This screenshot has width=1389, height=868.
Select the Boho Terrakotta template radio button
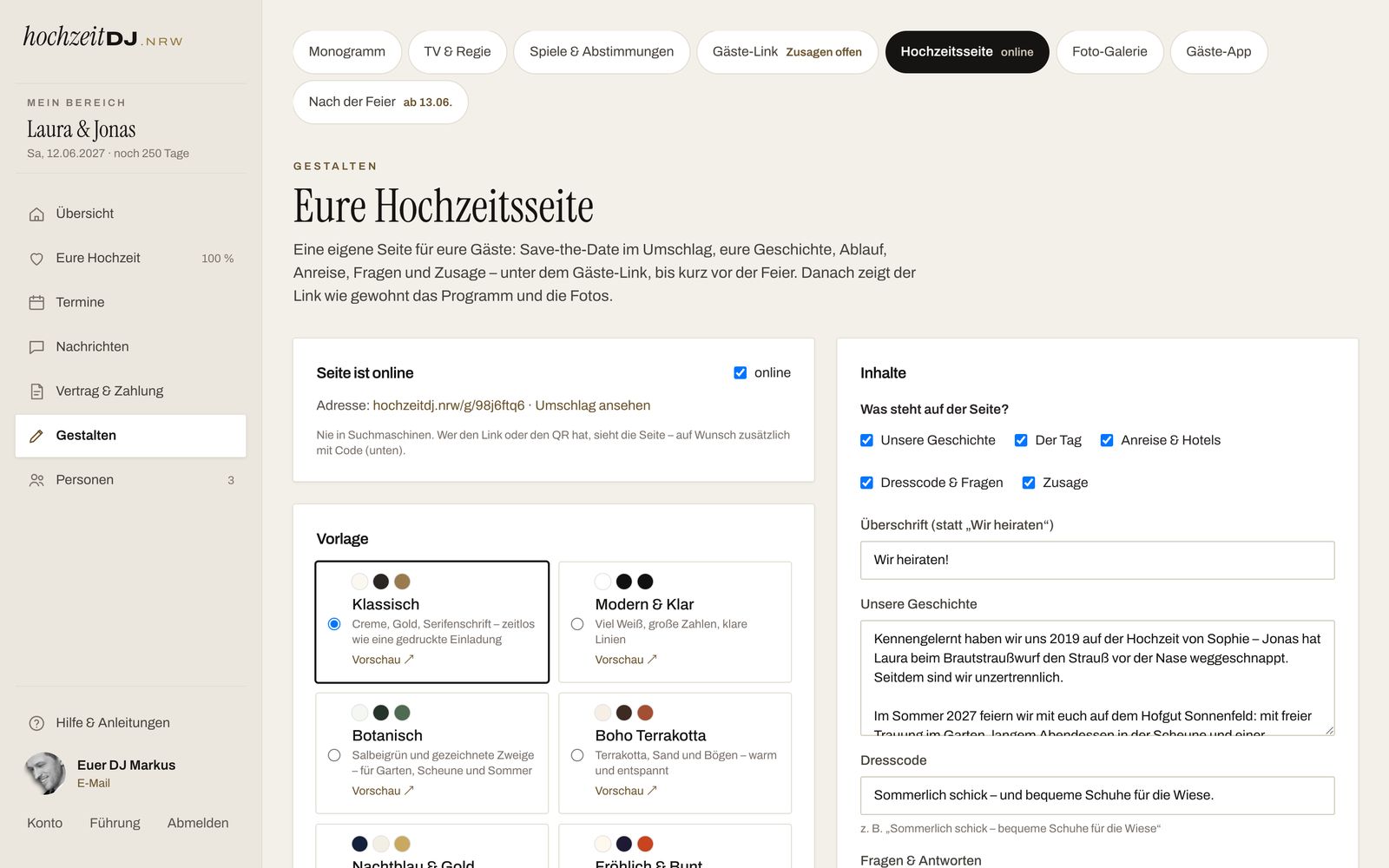(x=577, y=755)
